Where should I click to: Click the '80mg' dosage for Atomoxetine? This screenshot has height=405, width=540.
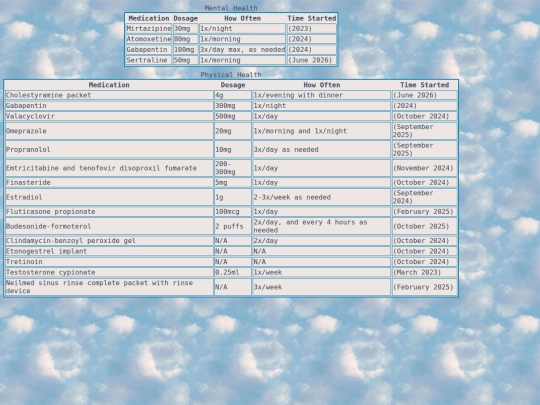tap(185, 39)
